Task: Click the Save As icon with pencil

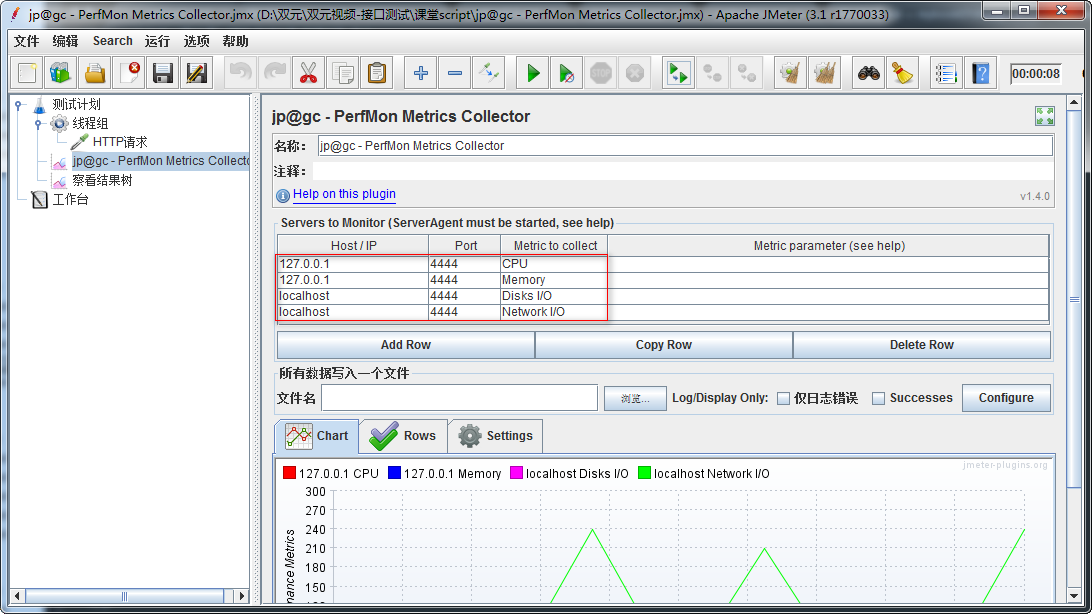Action: (197, 73)
